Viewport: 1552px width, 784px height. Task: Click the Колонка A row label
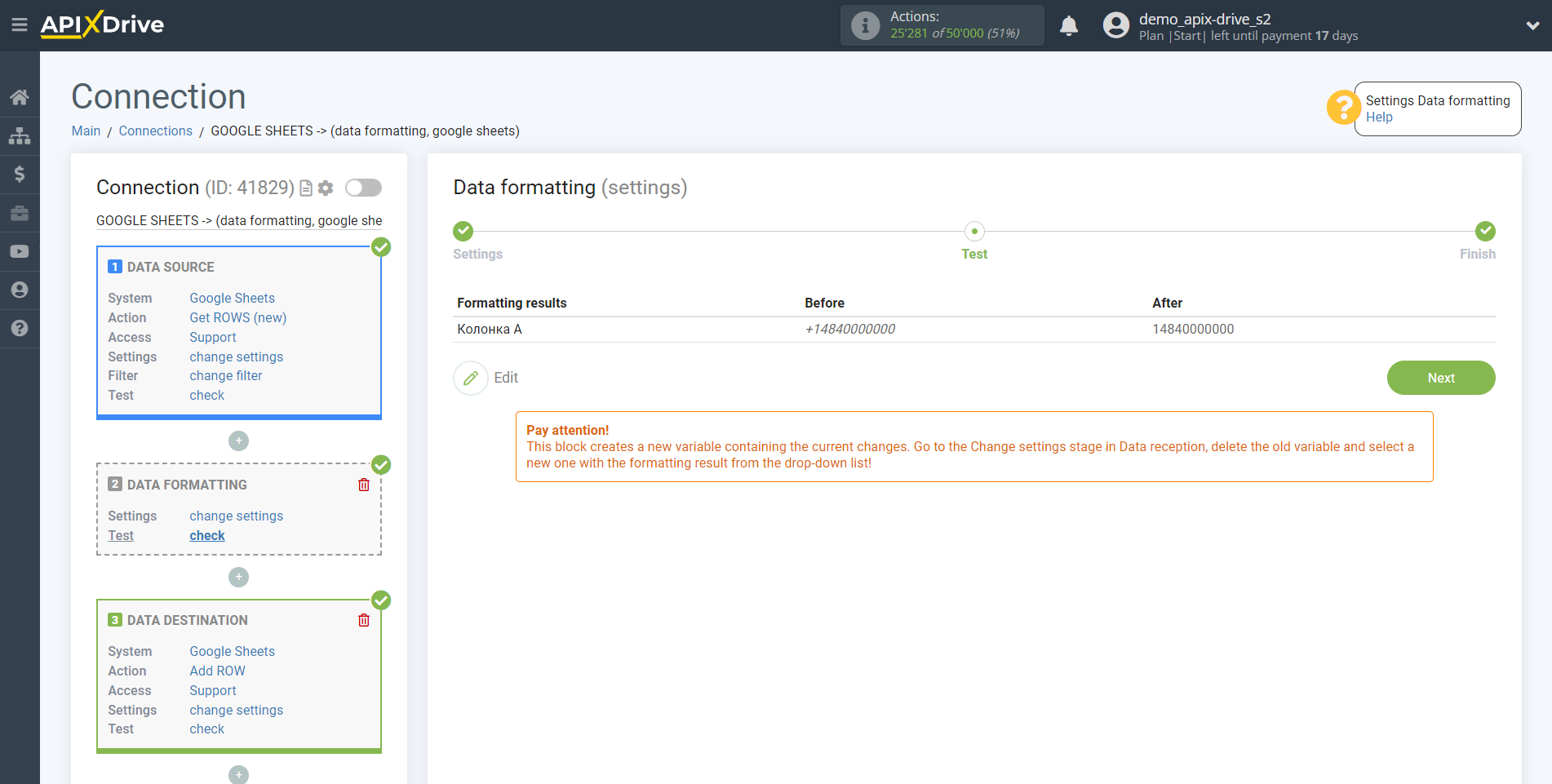pyautogui.click(x=490, y=329)
